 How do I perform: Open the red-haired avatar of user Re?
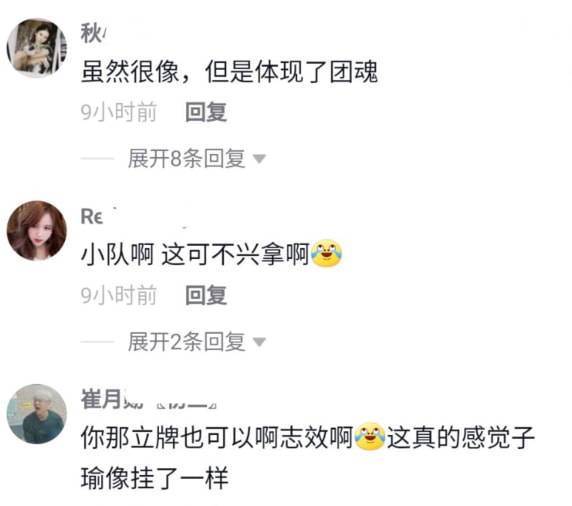point(37,231)
